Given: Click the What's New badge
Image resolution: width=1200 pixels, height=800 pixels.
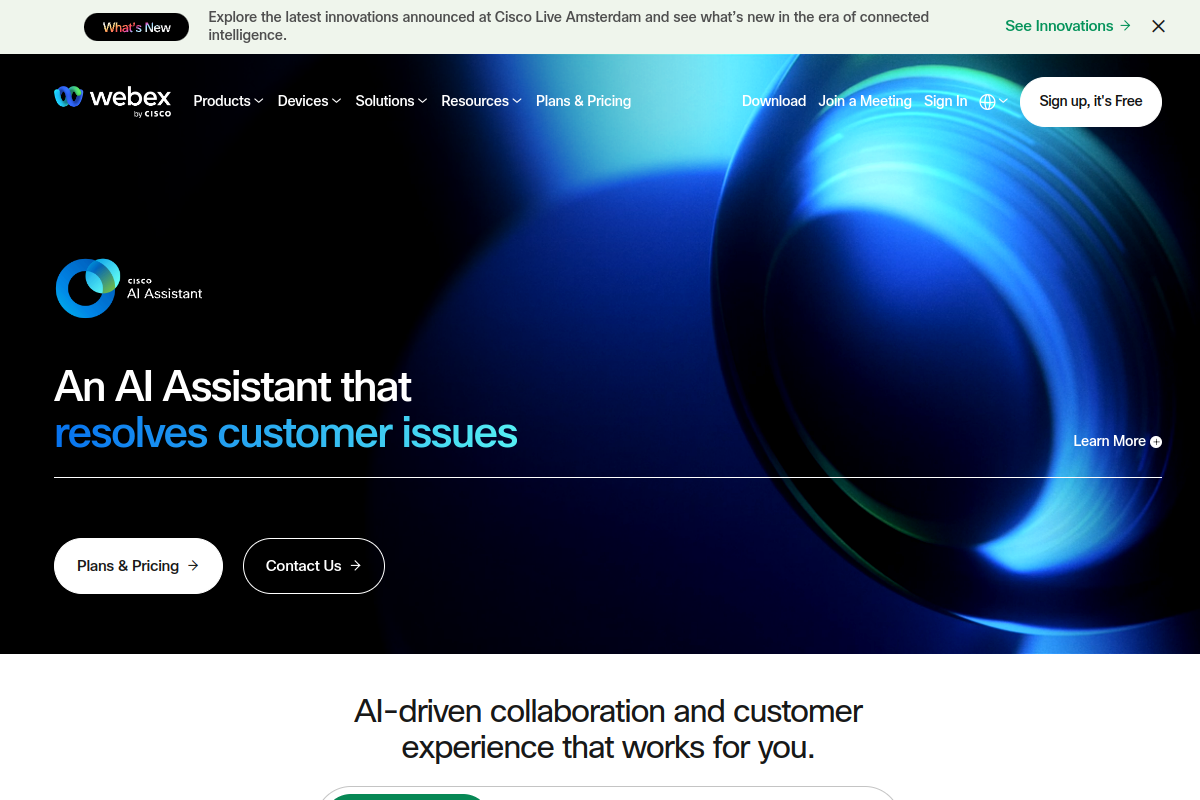Looking at the screenshot, I should 136,27.
